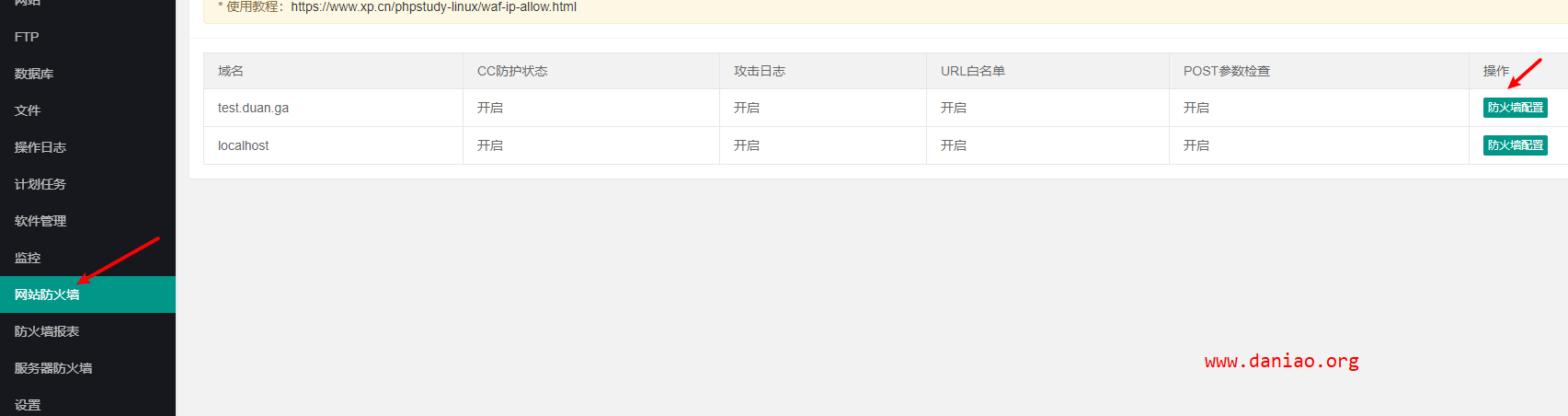Select 计划任务 in the sidebar
Viewport: 1568px width, 416px height.
(87, 184)
